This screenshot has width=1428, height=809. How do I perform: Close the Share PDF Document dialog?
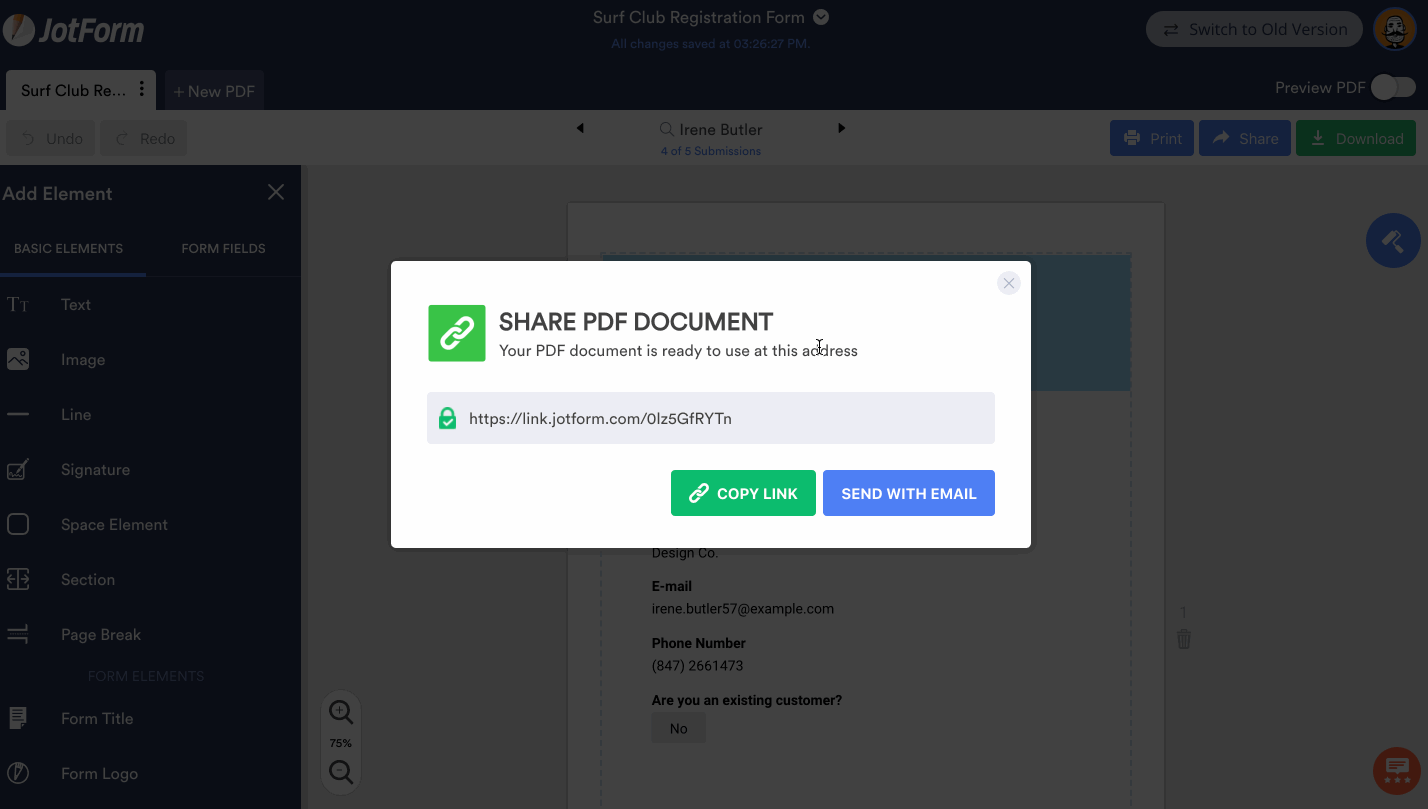click(1009, 284)
